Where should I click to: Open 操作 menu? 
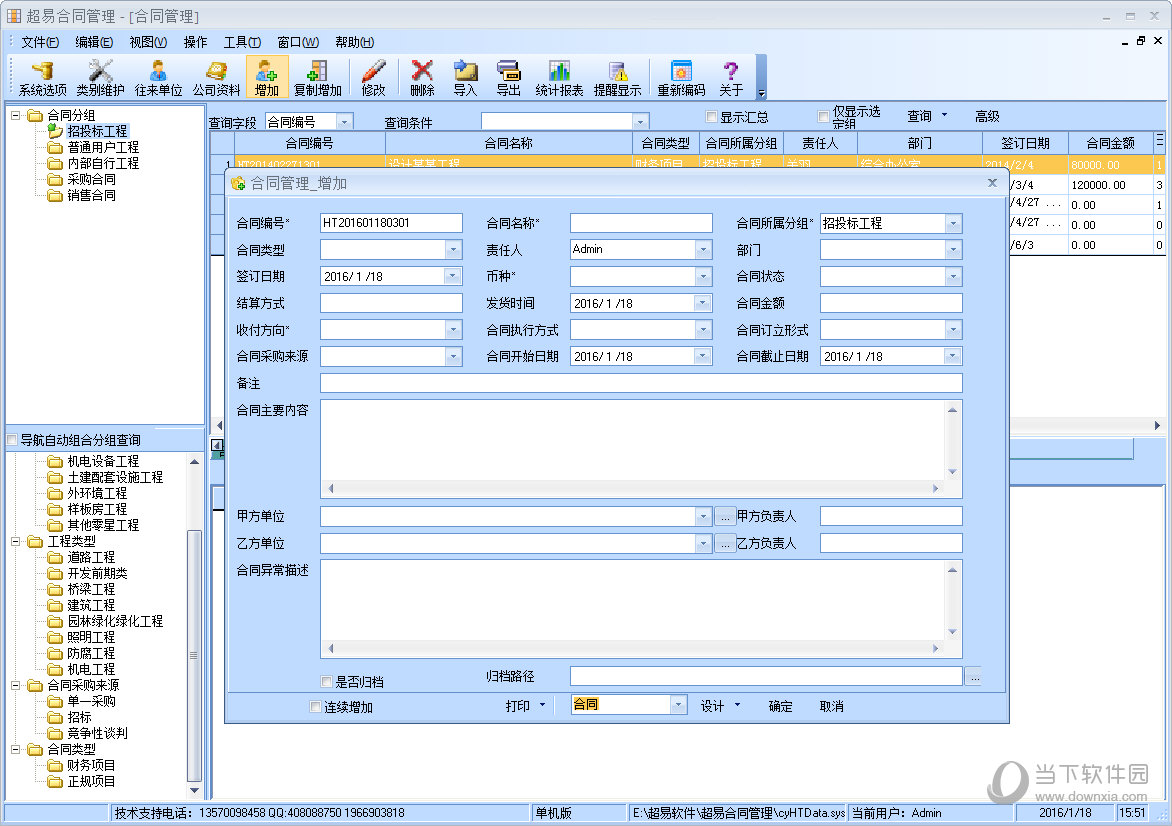[x=196, y=42]
